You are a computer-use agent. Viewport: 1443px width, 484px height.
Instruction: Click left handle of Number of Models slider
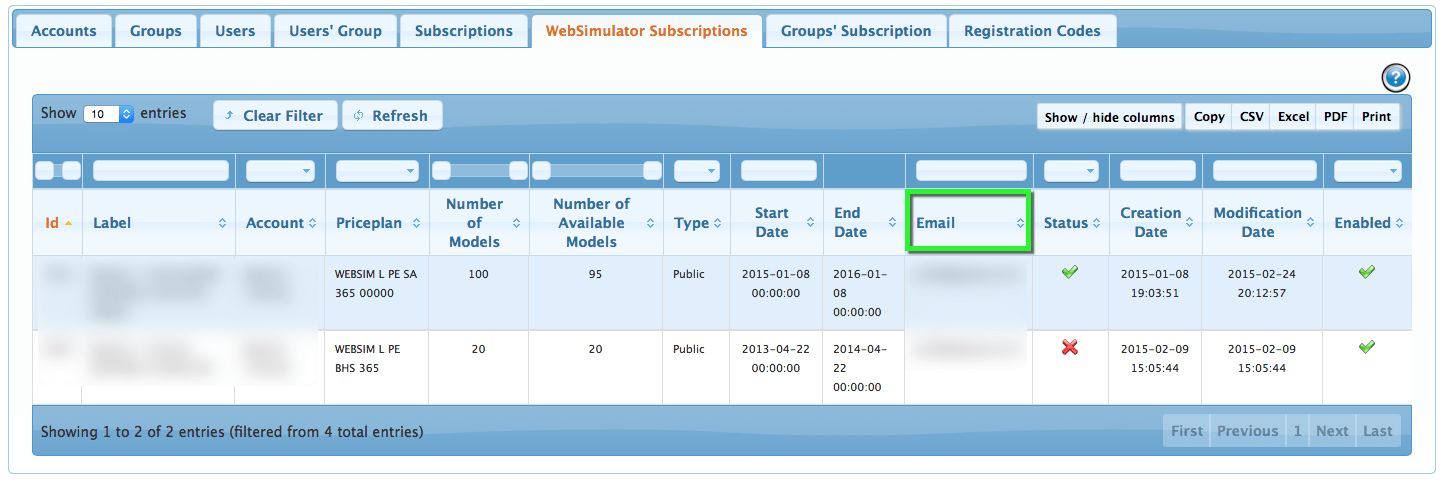coord(441,171)
